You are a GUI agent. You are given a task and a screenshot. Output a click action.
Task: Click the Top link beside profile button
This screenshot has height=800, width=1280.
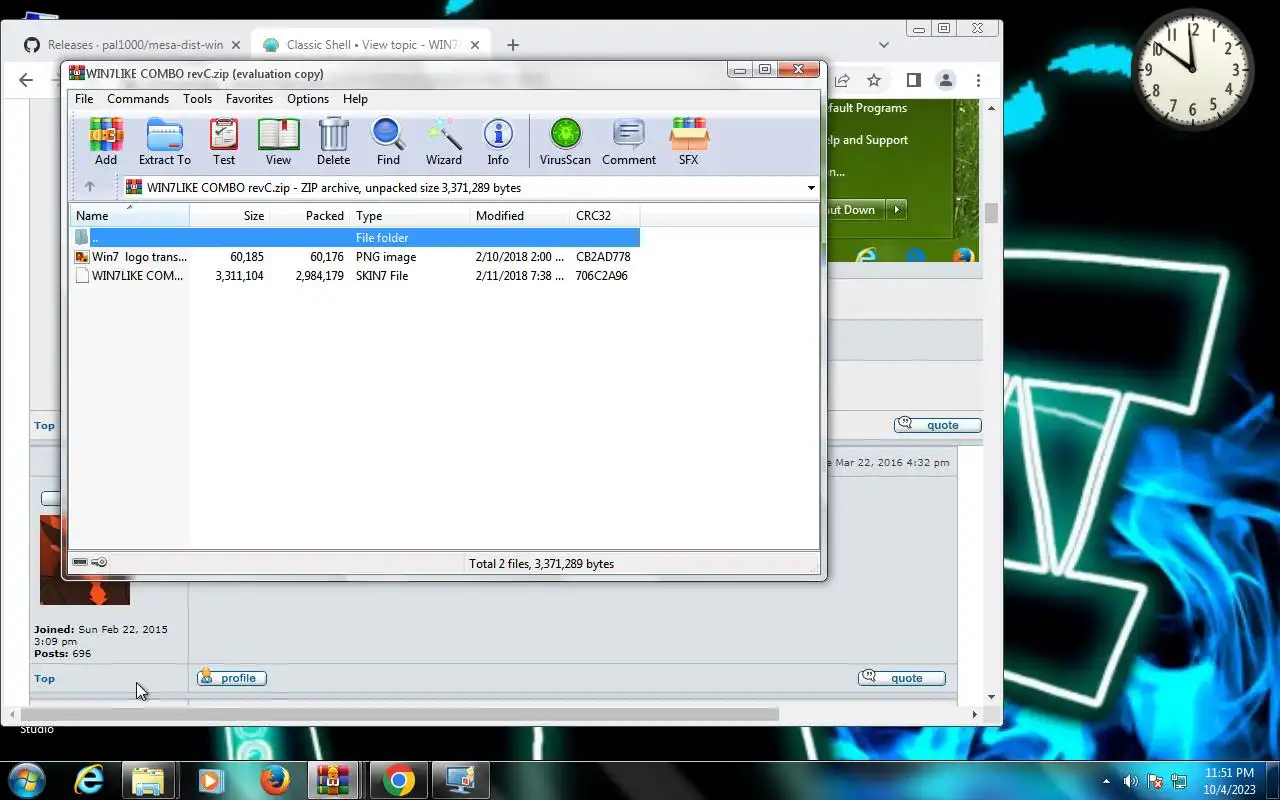[45, 678]
